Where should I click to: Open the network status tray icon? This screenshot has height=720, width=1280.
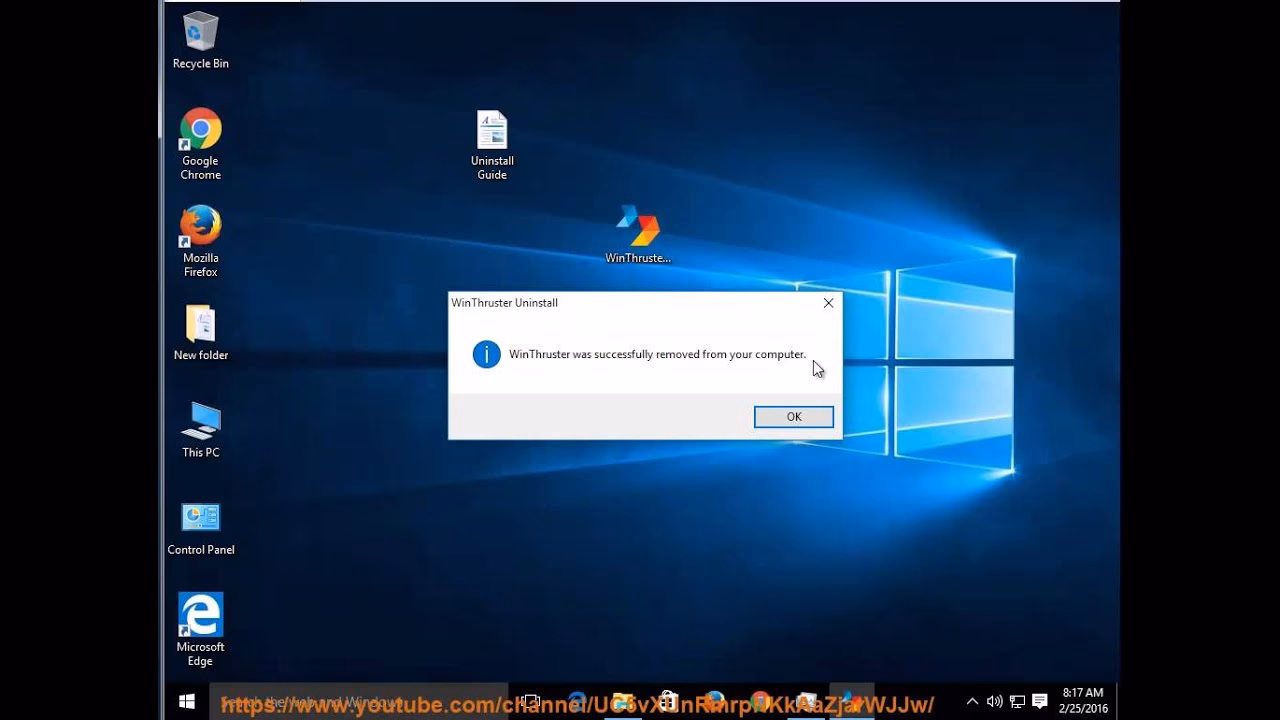coord(1017,701)
